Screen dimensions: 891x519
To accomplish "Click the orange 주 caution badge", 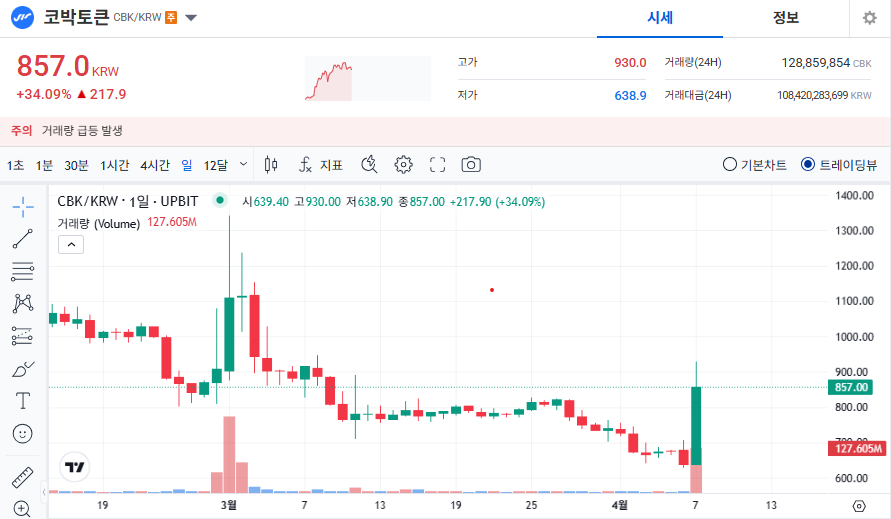I will point(171,18).
